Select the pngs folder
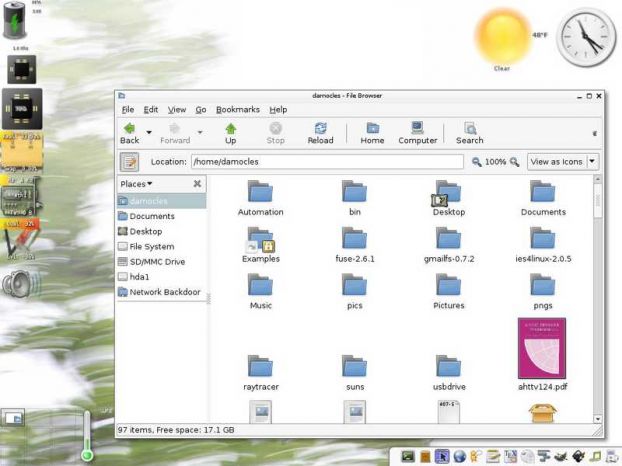 coord(543,292)
